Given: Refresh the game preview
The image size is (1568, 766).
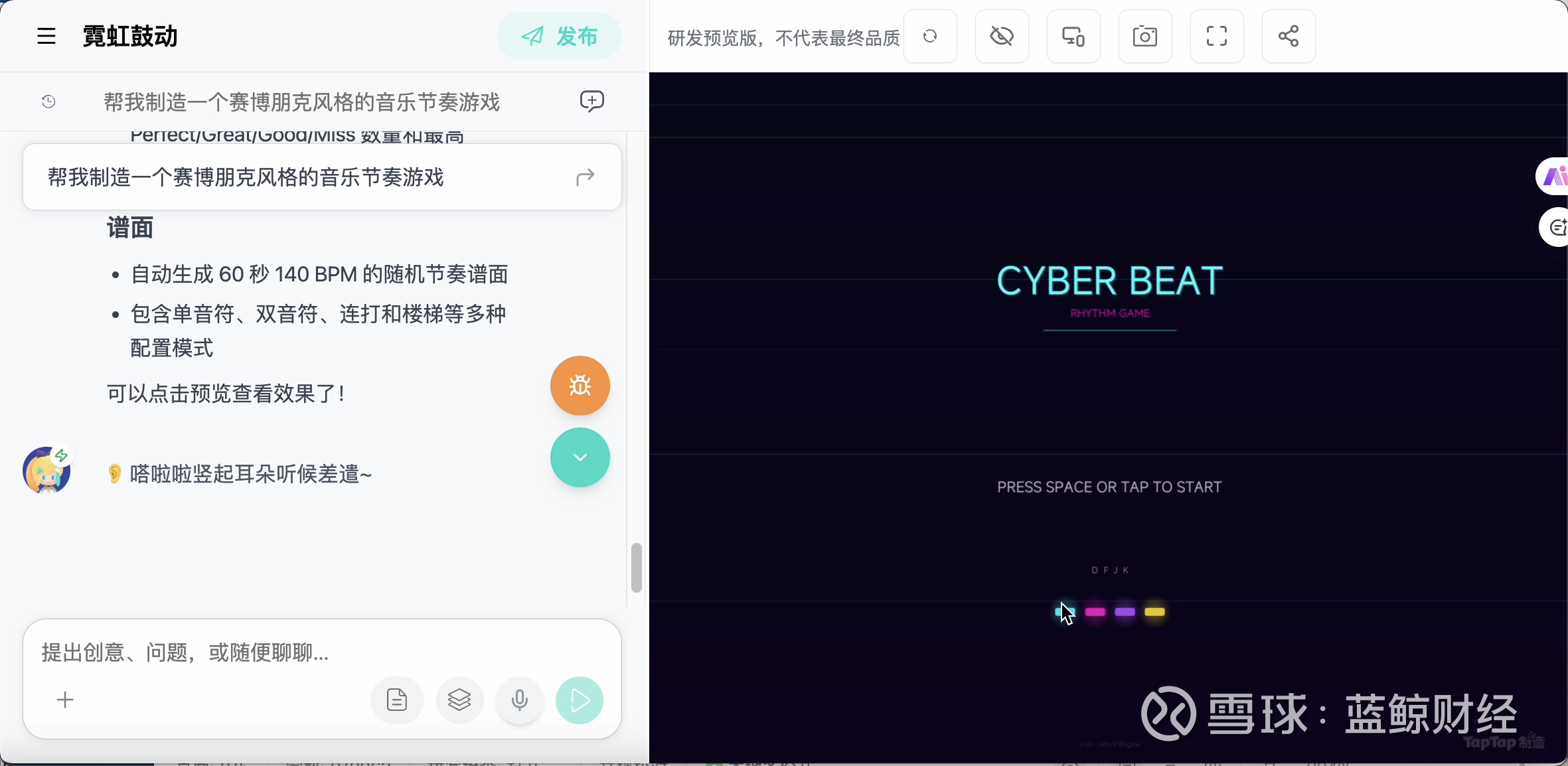Looking at the screenshot, I should (930, 36).
